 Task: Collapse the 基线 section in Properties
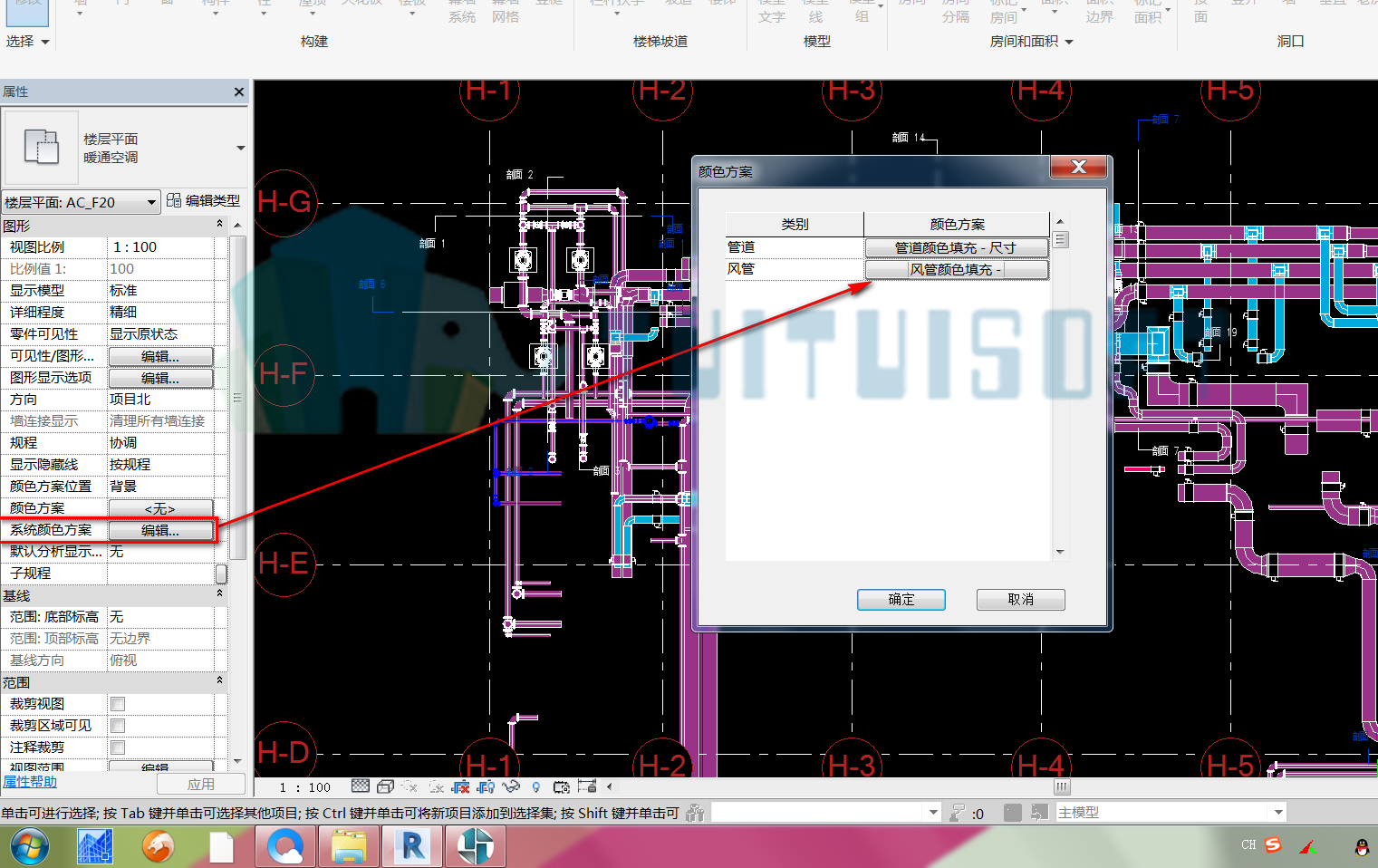[x=219, y=593]
